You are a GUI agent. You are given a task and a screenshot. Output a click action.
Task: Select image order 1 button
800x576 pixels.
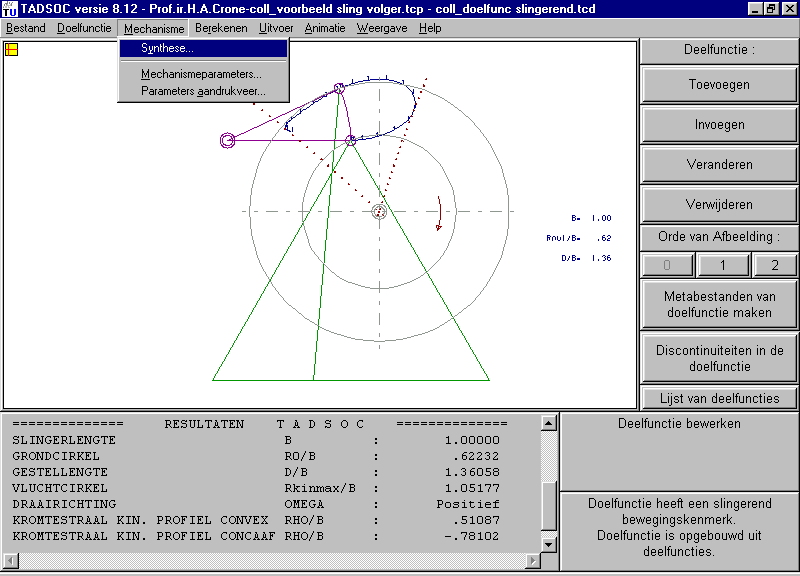click(722, 265)
